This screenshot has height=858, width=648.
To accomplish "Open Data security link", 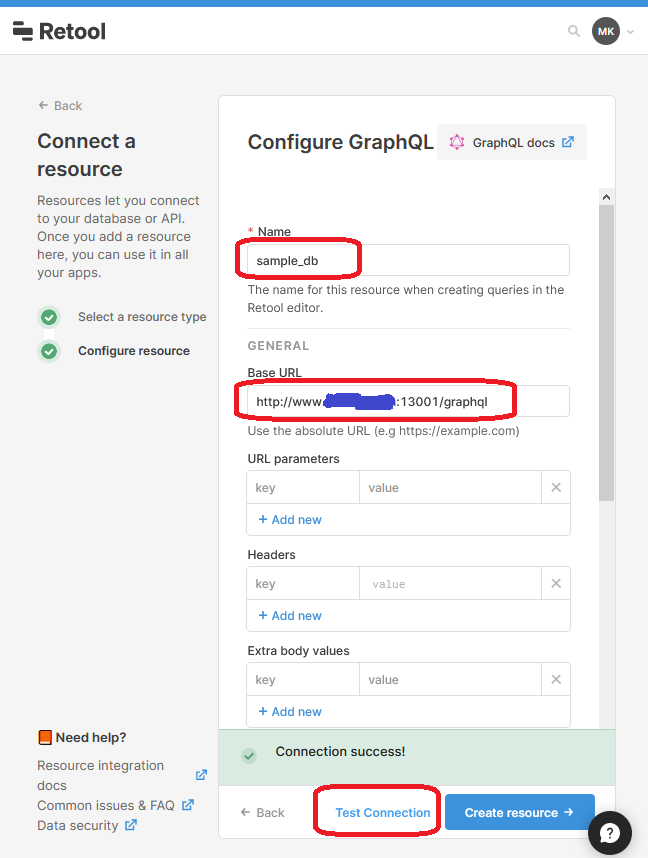I will [x=78, y=825].
